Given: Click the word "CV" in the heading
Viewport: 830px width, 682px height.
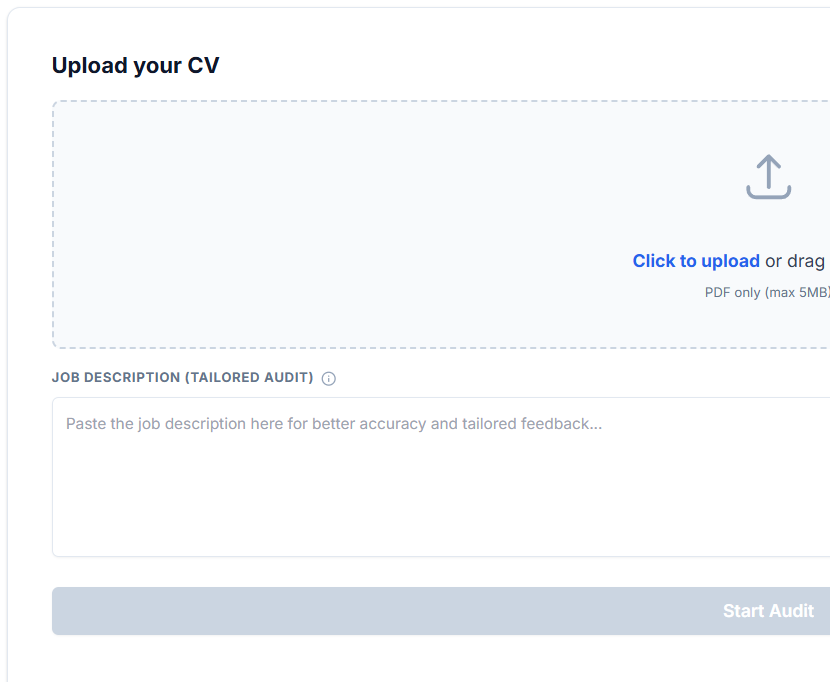Looking at the screenshot, I should coord(203,66).
